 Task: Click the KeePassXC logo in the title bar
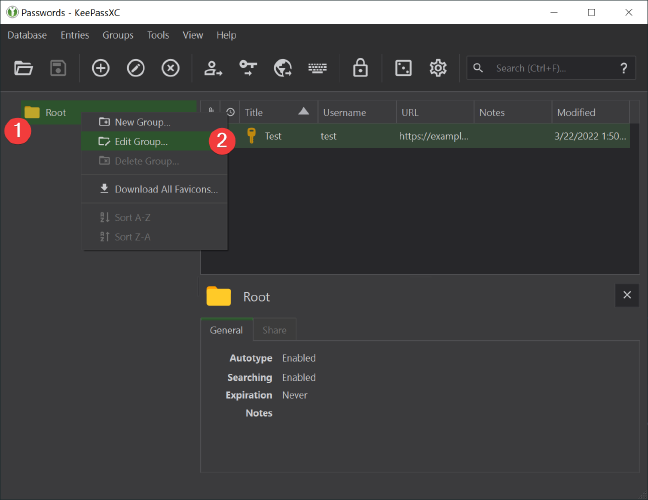(12, 12)
